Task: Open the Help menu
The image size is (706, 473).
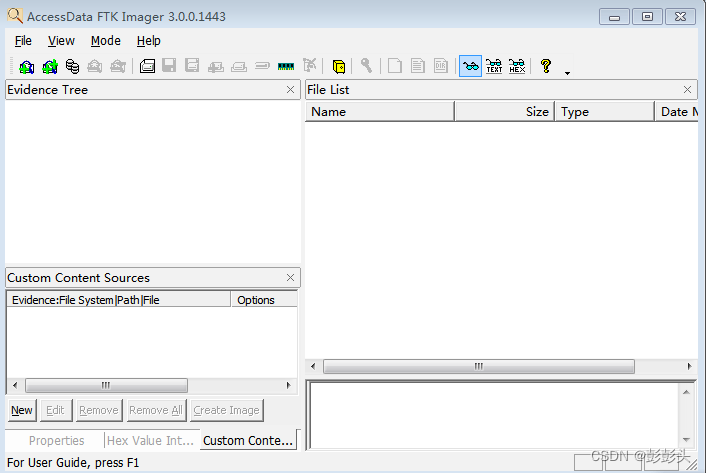Action: pyautogui.click(x=149, y=41)
